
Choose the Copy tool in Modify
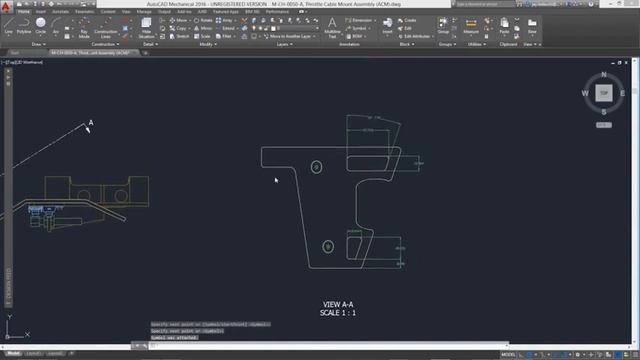click(x=178, y=28)
